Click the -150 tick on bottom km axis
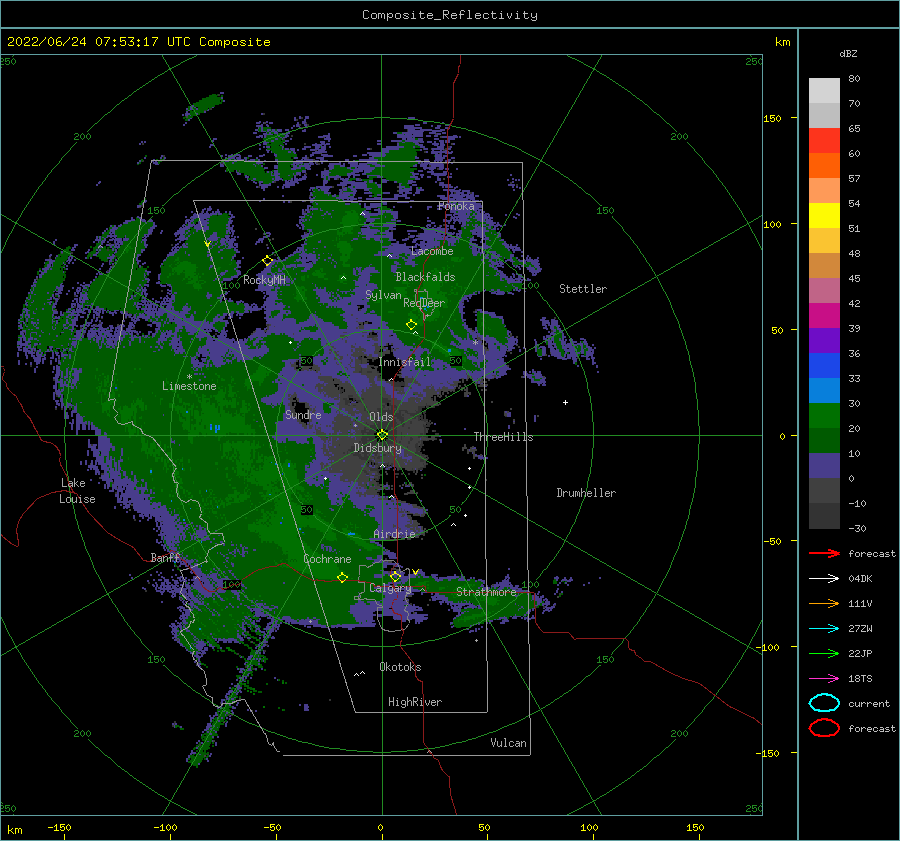Image resolution: width=900 pixels, height=841 pixels. pos(59,828)
